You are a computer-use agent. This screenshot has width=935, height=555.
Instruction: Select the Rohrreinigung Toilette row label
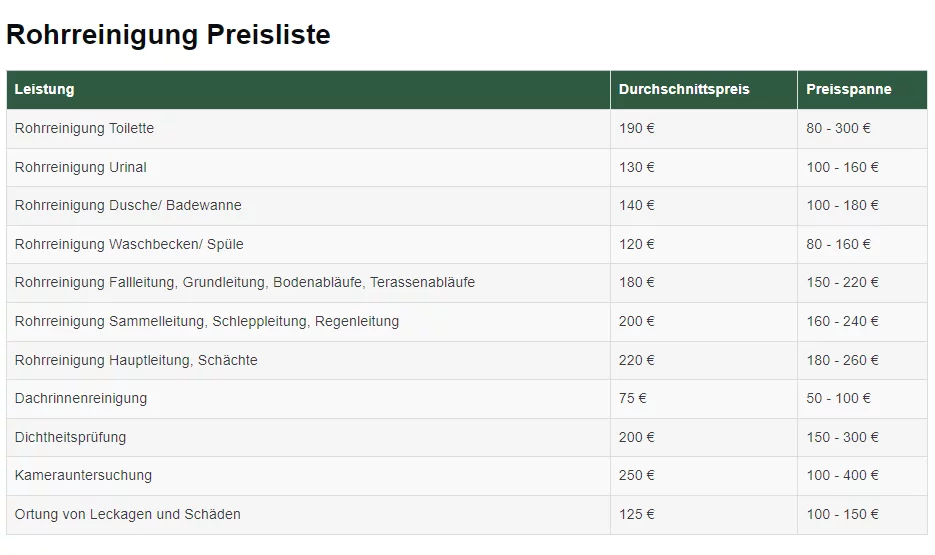[x=85, y=128]
